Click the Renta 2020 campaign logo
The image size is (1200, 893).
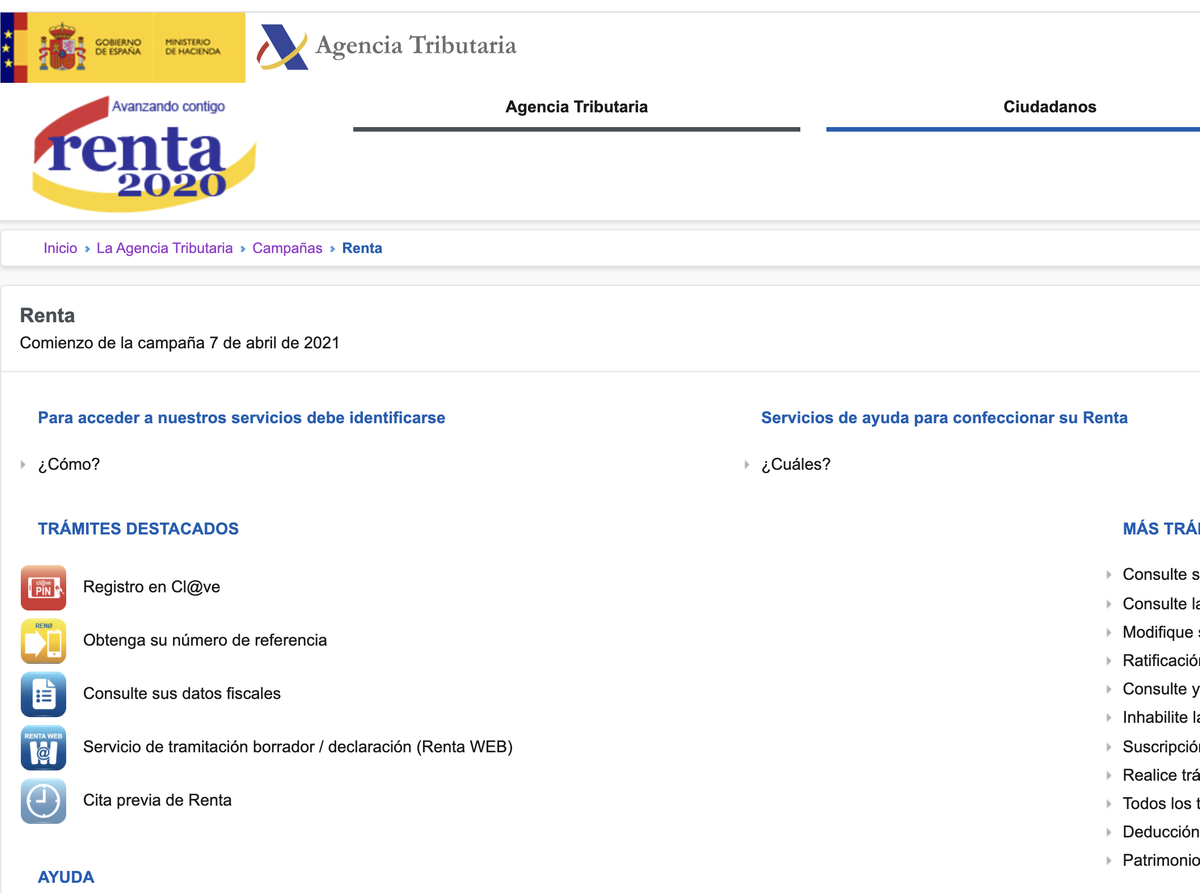pyautogui.click(x=144, y=153)
